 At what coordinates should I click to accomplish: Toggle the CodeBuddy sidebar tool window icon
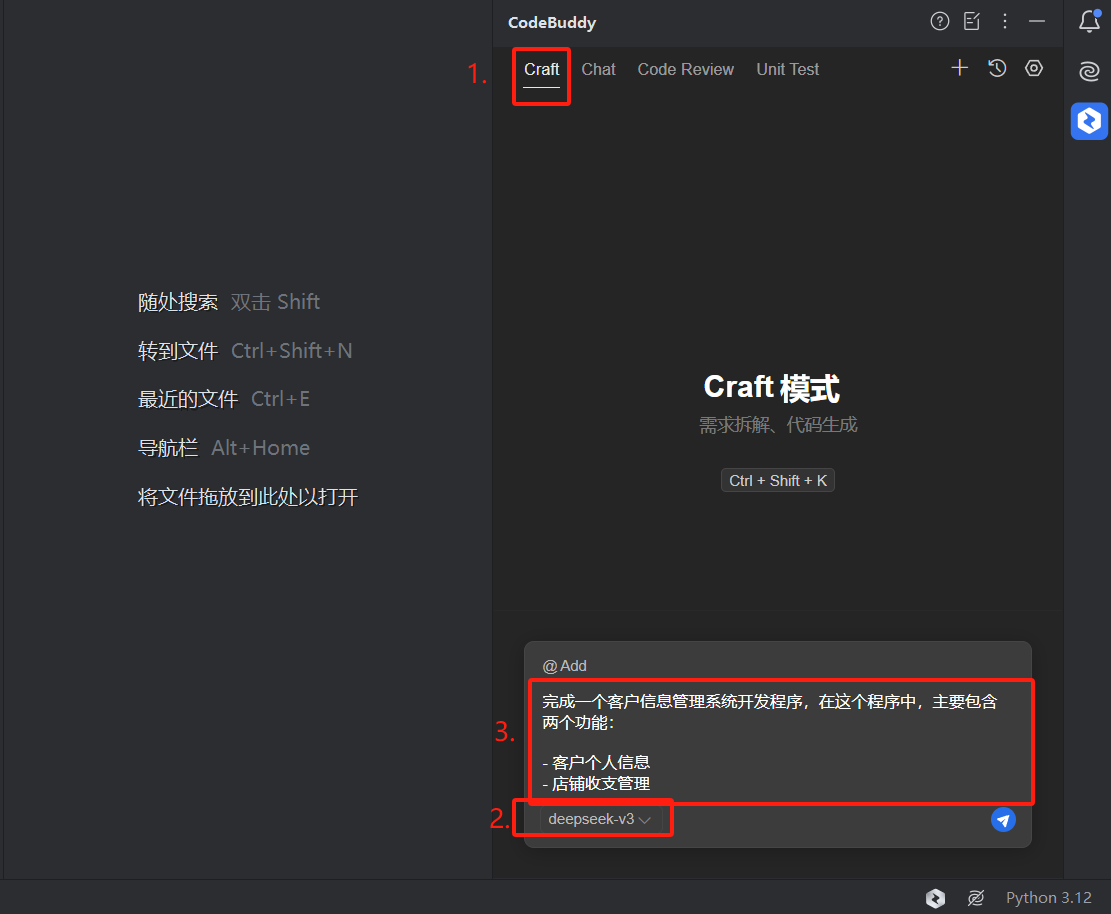coord(1089,121)
